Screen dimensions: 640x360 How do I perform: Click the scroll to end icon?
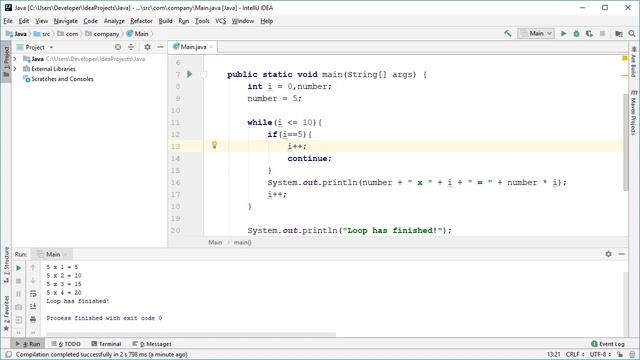33,307
